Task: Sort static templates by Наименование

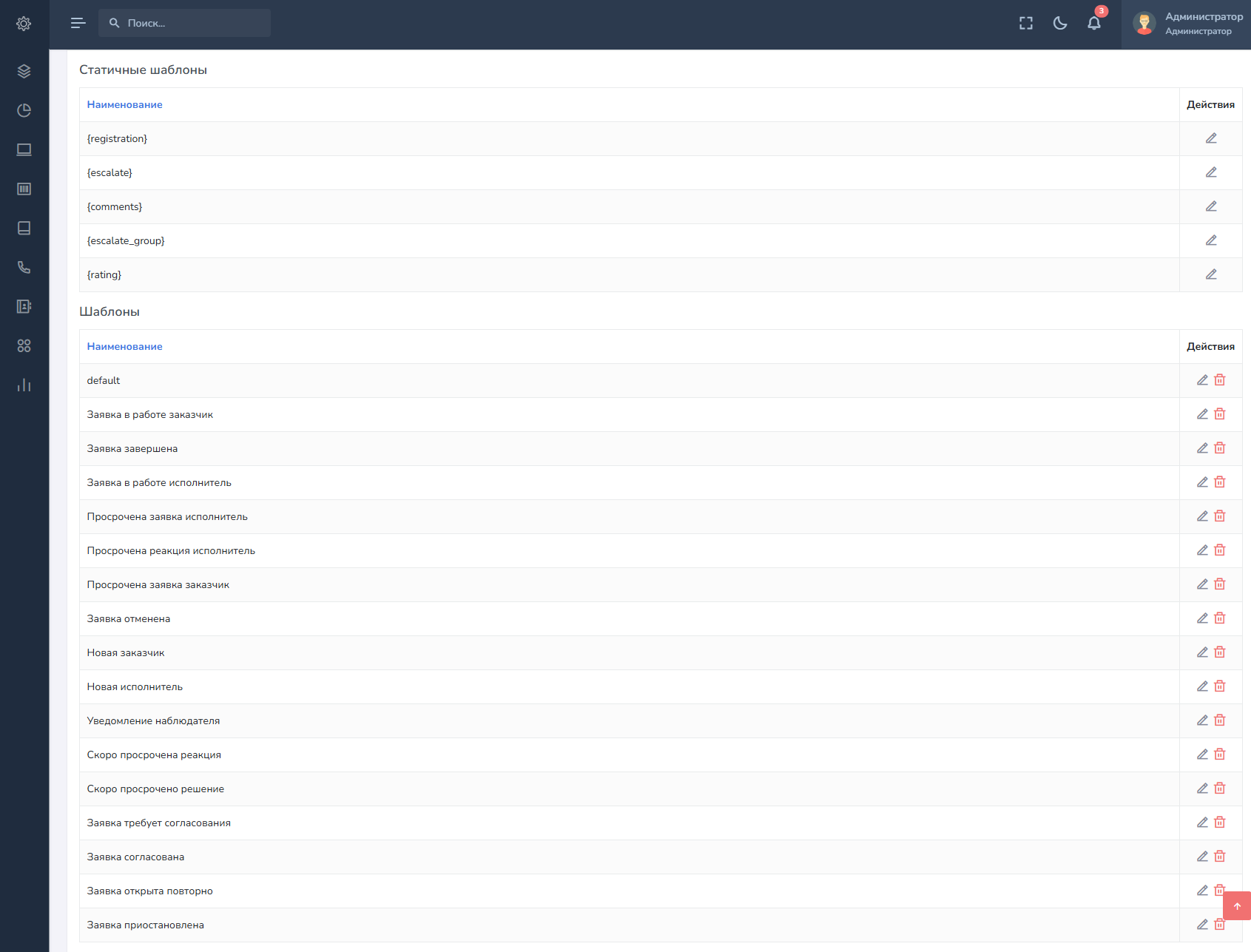Action: pyautogui.click(x=124, y=105)
